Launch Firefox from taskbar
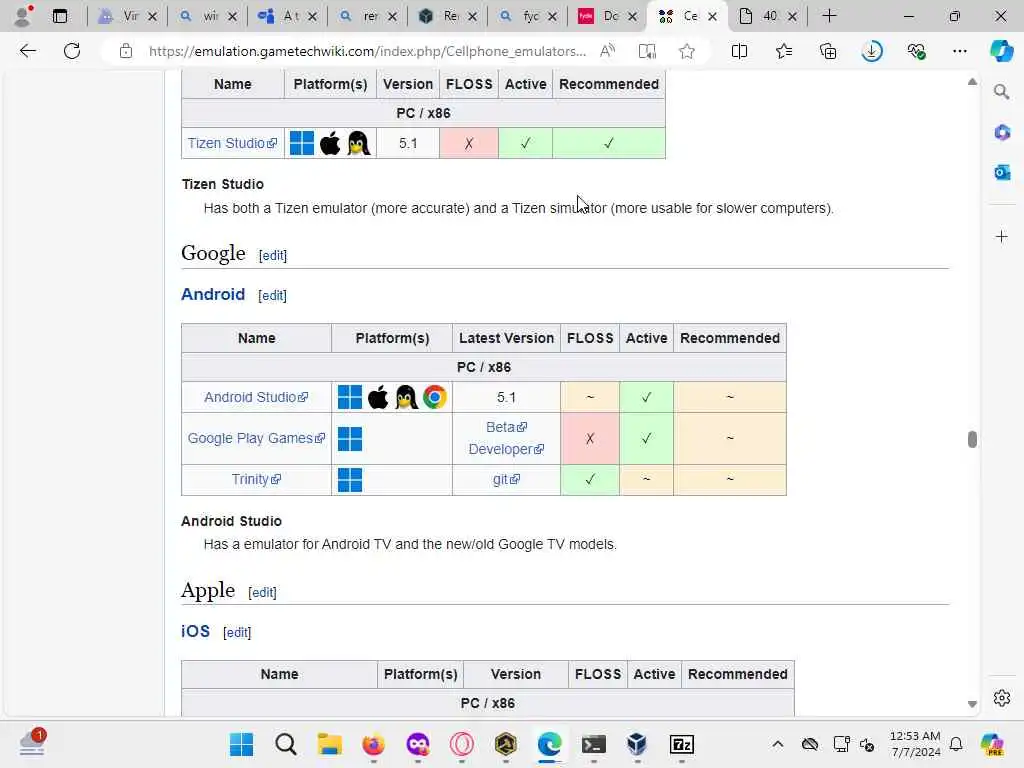 [x=374, y=744]
